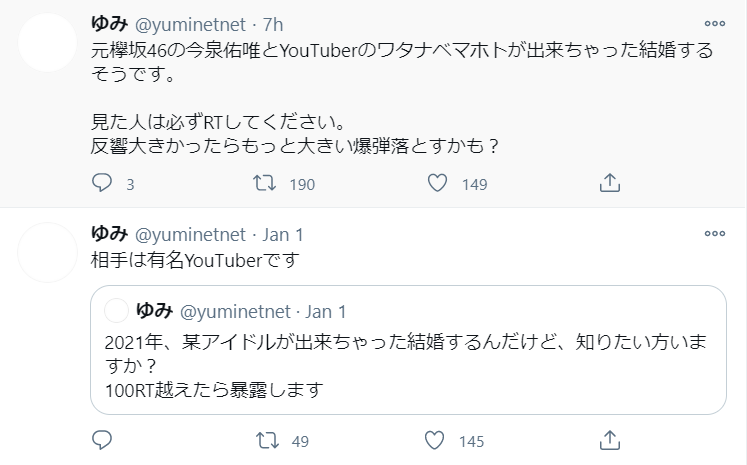Reply to the first tweet with 3 comments
This screenshot has height=465, width=747.
click(101, 183)
